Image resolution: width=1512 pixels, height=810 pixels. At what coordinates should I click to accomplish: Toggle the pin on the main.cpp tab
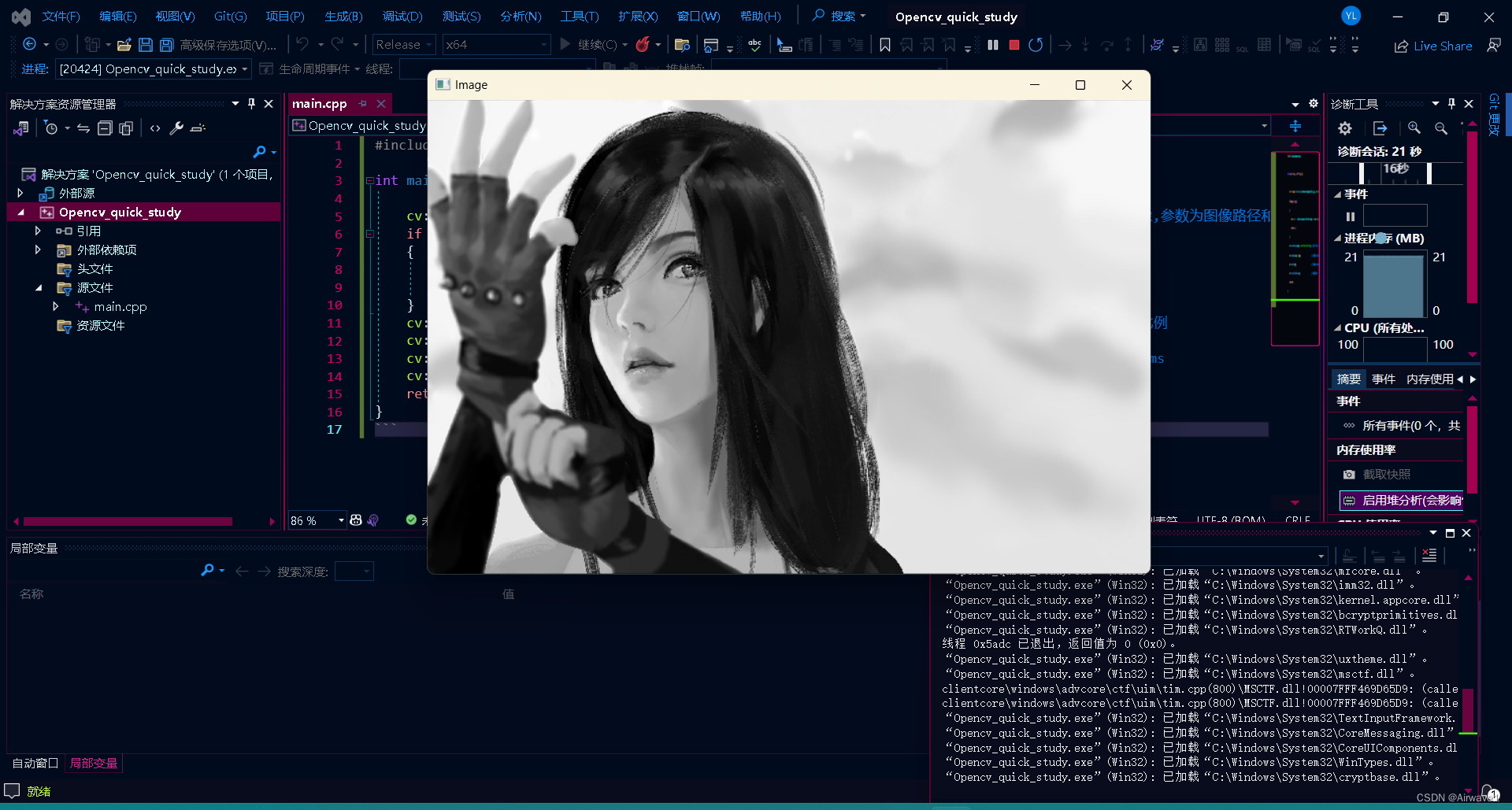(363, 104)
